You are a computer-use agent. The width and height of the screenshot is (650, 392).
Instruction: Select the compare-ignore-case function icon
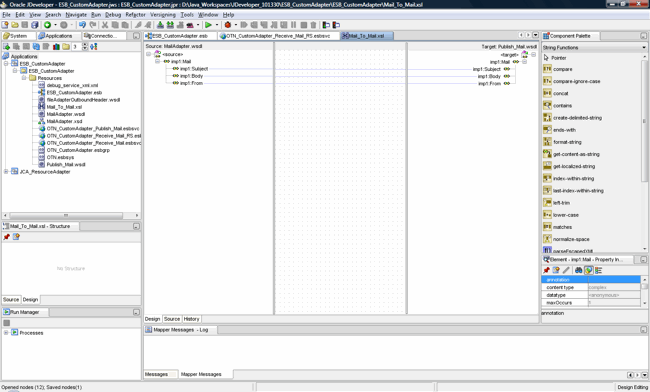pos(547,81)
